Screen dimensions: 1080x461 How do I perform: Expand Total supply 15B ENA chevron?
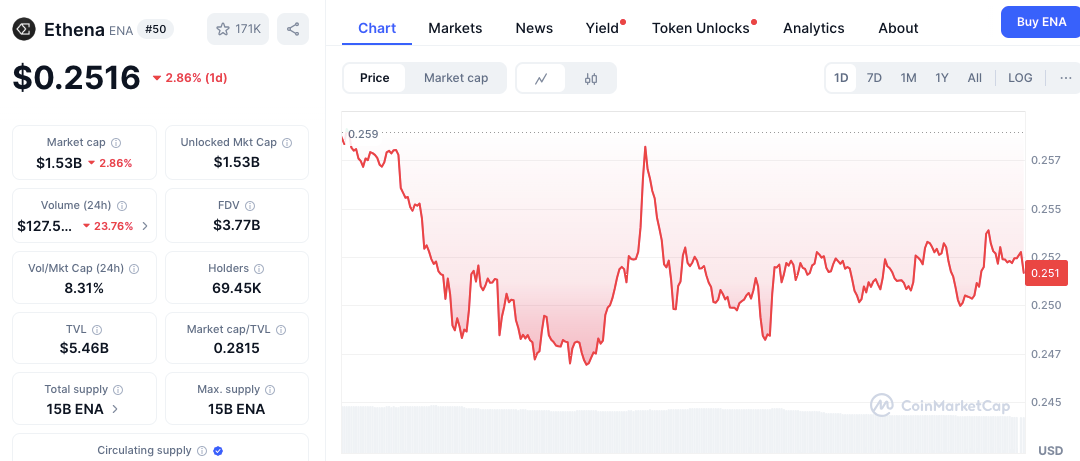(x=114, y=409)
